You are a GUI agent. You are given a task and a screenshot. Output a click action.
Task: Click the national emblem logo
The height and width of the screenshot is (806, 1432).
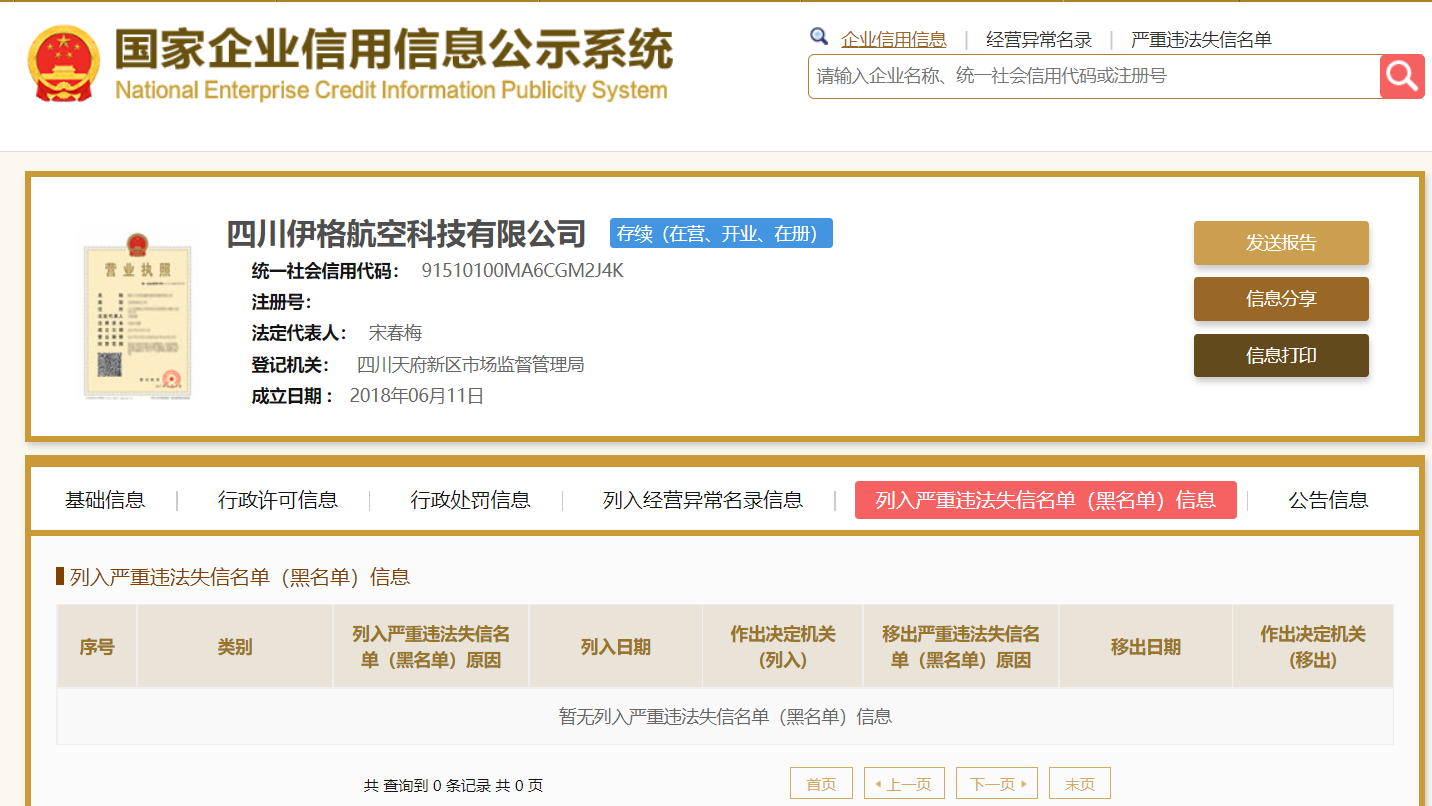(64, 64)
